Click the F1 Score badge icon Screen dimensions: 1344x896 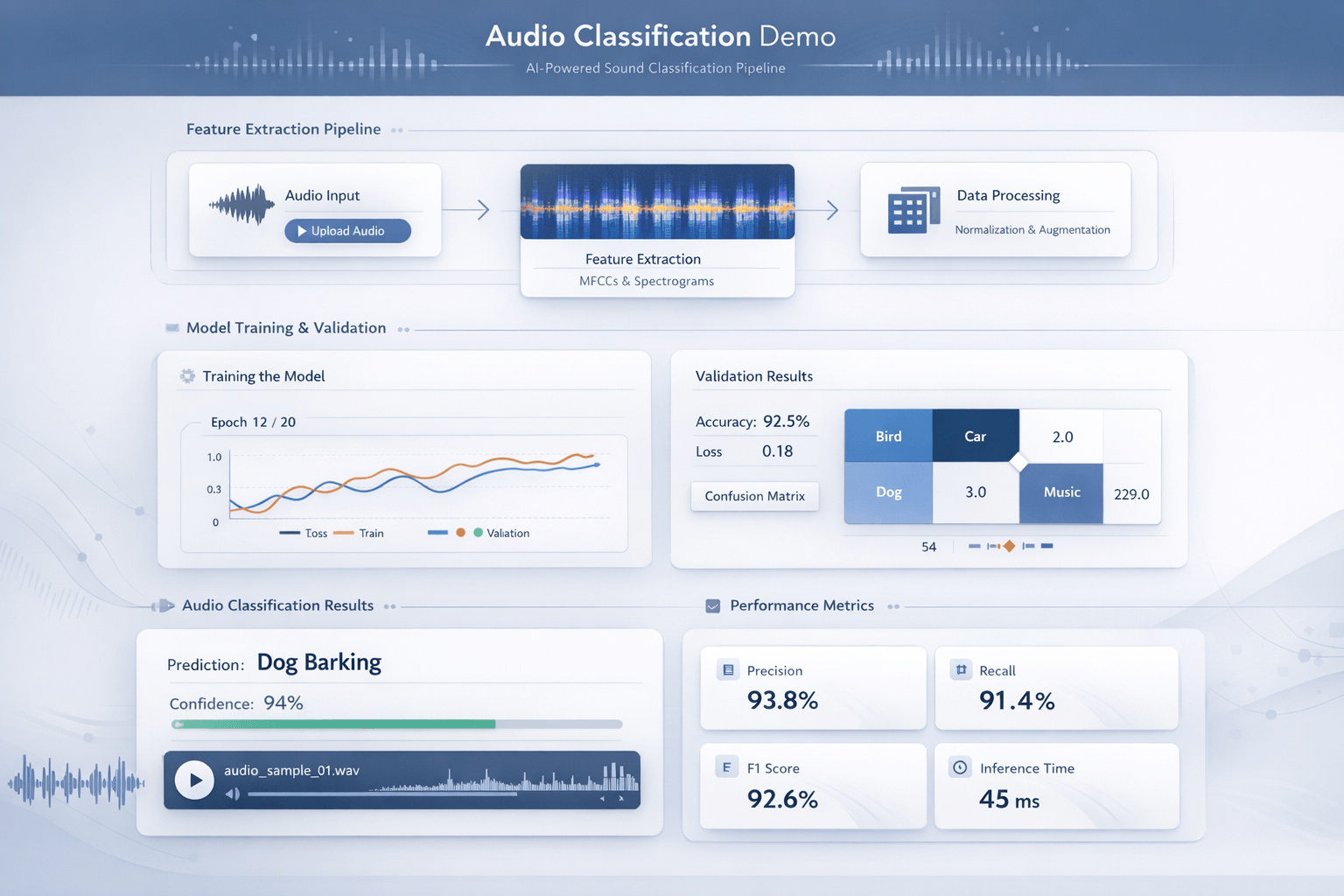[726, 766]
